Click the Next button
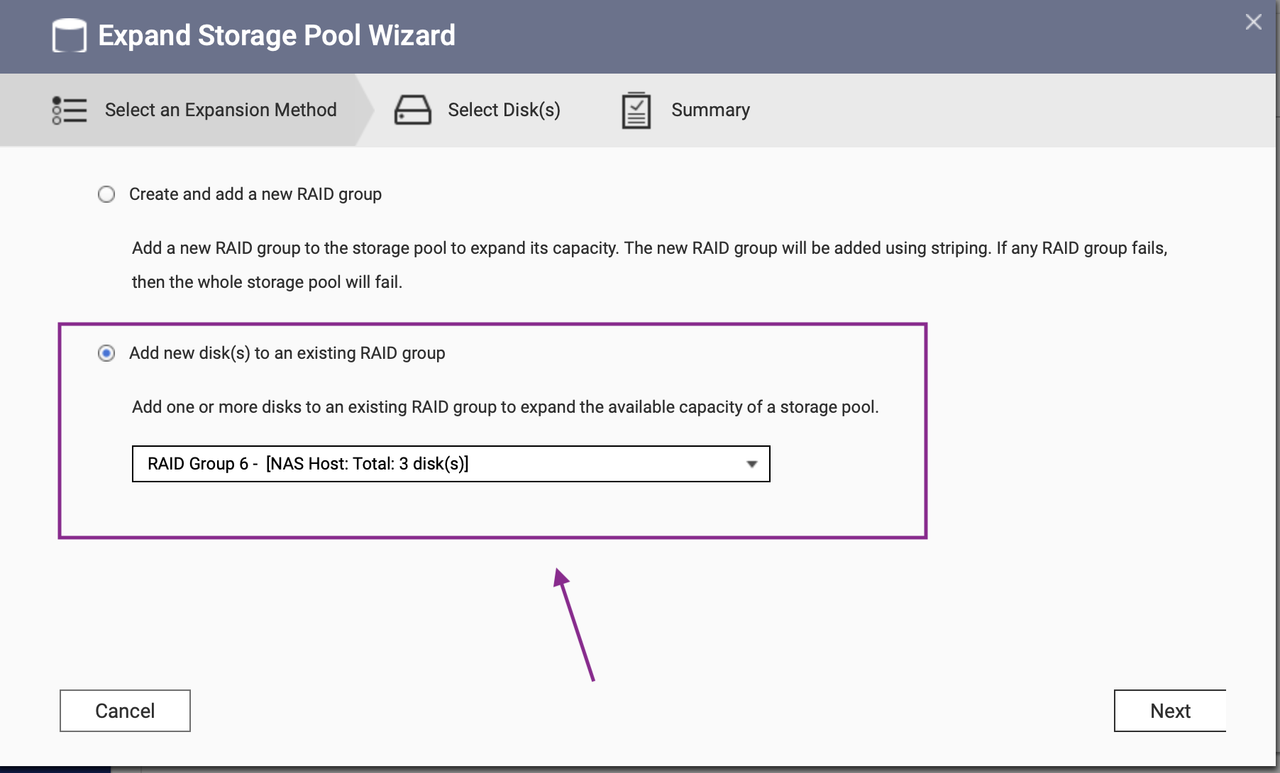This screenshot has height=773, width=1280. [x=1170, y=710]
